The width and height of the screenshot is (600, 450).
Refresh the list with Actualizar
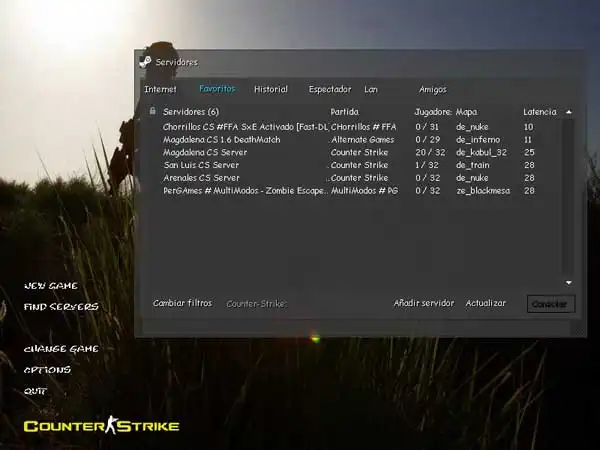(485, 303)
